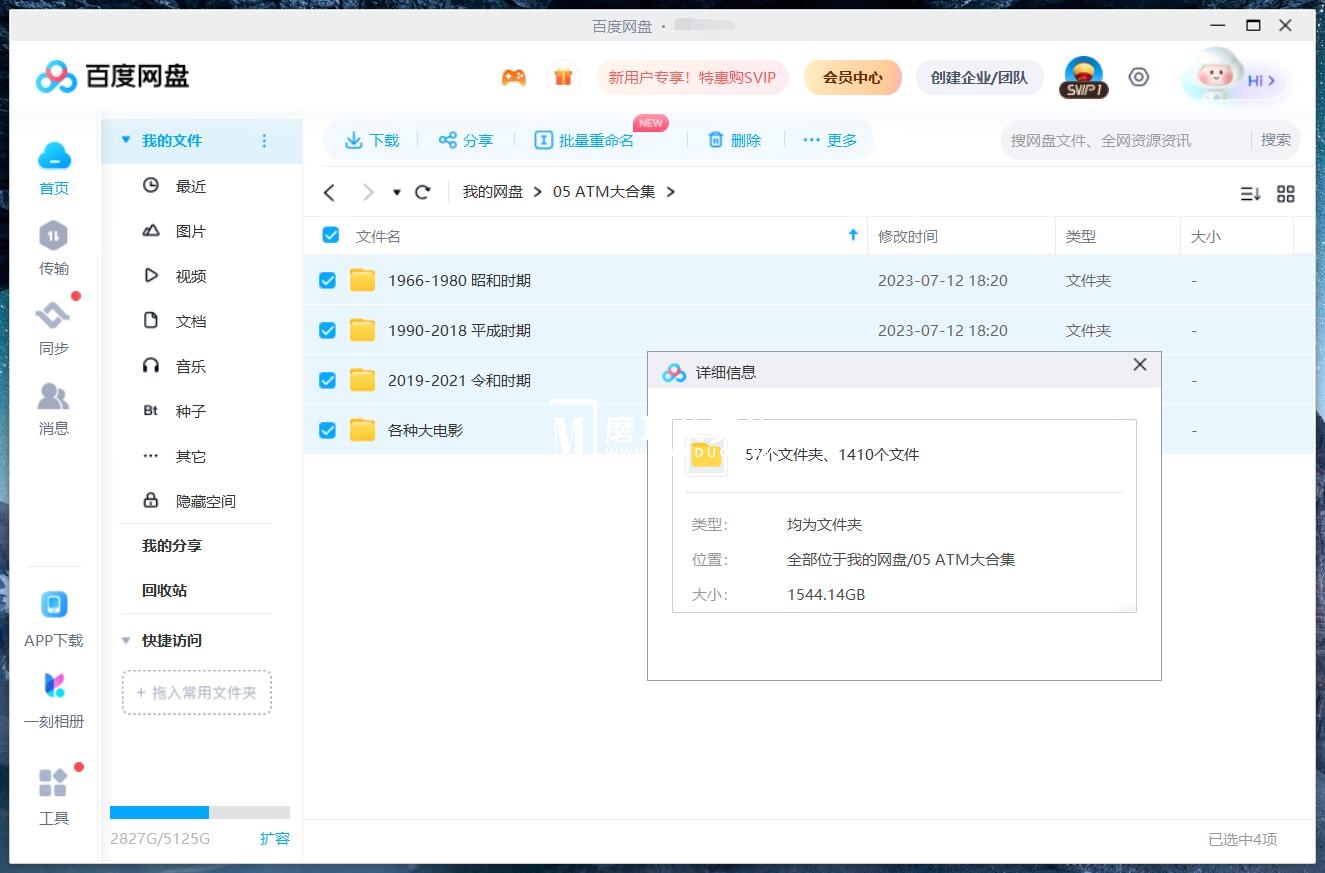The width and height of the screenshot is (1325, 873).
Task: Click the 下载 (Download) toolbar icon
Action: tap(371, 140)
